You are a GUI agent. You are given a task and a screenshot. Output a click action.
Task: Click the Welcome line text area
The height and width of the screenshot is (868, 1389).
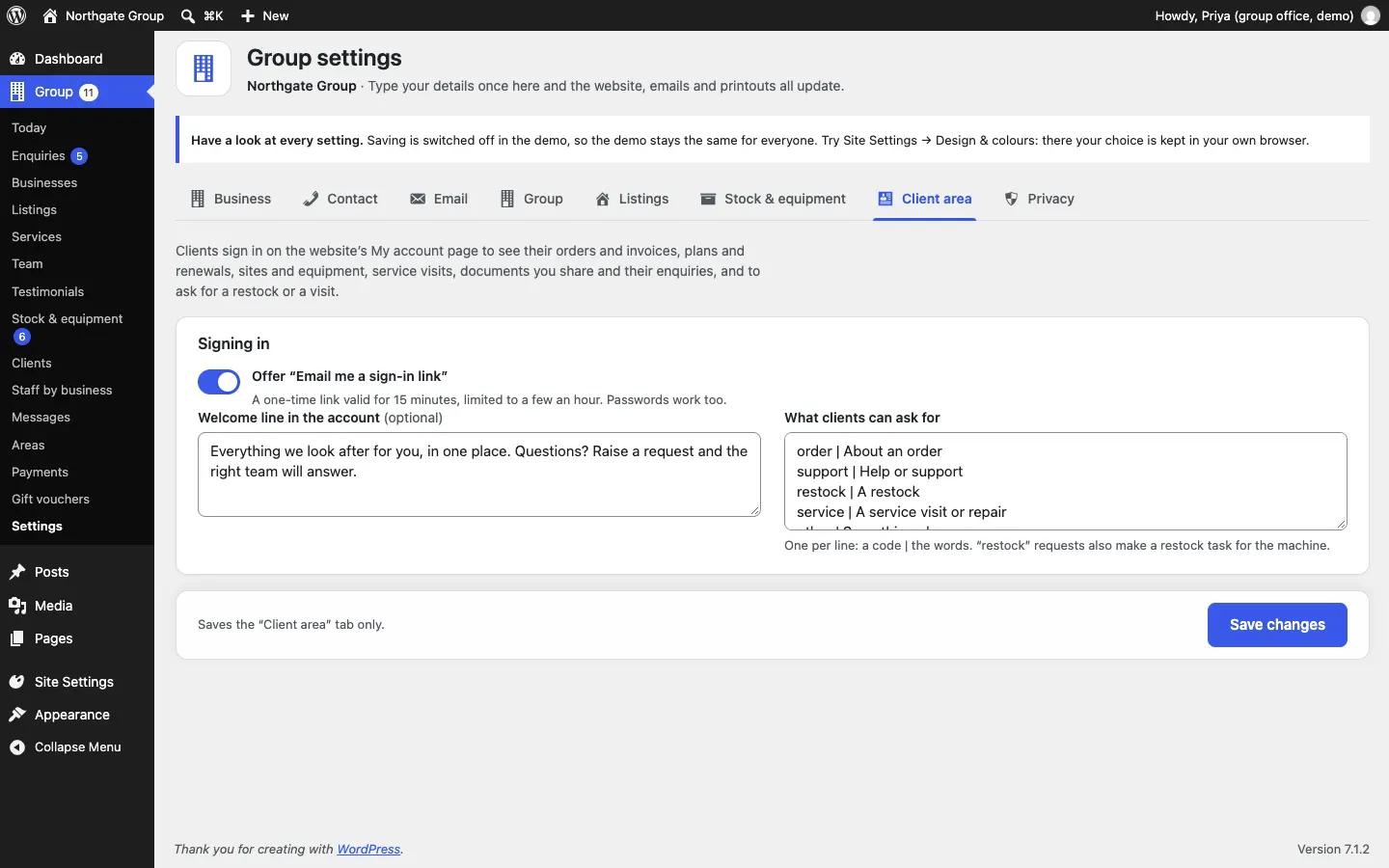coord(479,475)
